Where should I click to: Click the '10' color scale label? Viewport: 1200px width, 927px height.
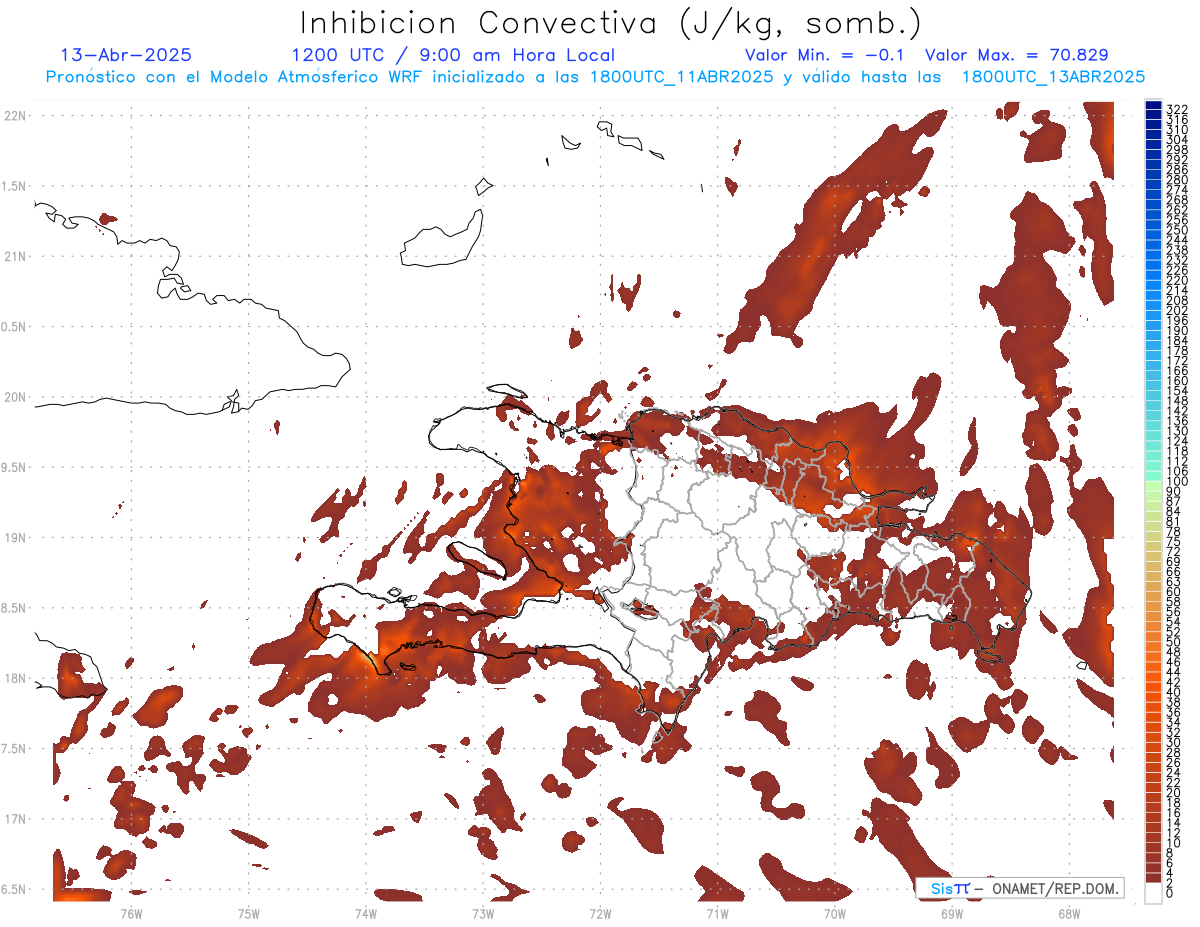(x=1174, y=843)
